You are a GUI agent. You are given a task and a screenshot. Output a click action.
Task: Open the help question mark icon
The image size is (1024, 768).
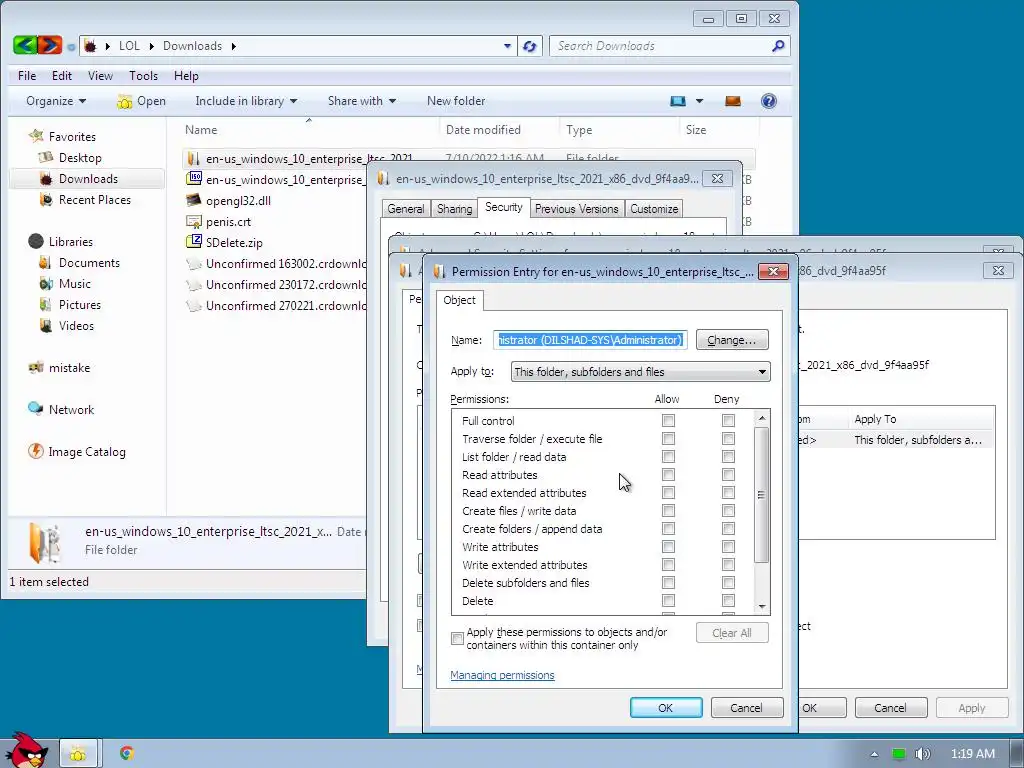(769, 101)
